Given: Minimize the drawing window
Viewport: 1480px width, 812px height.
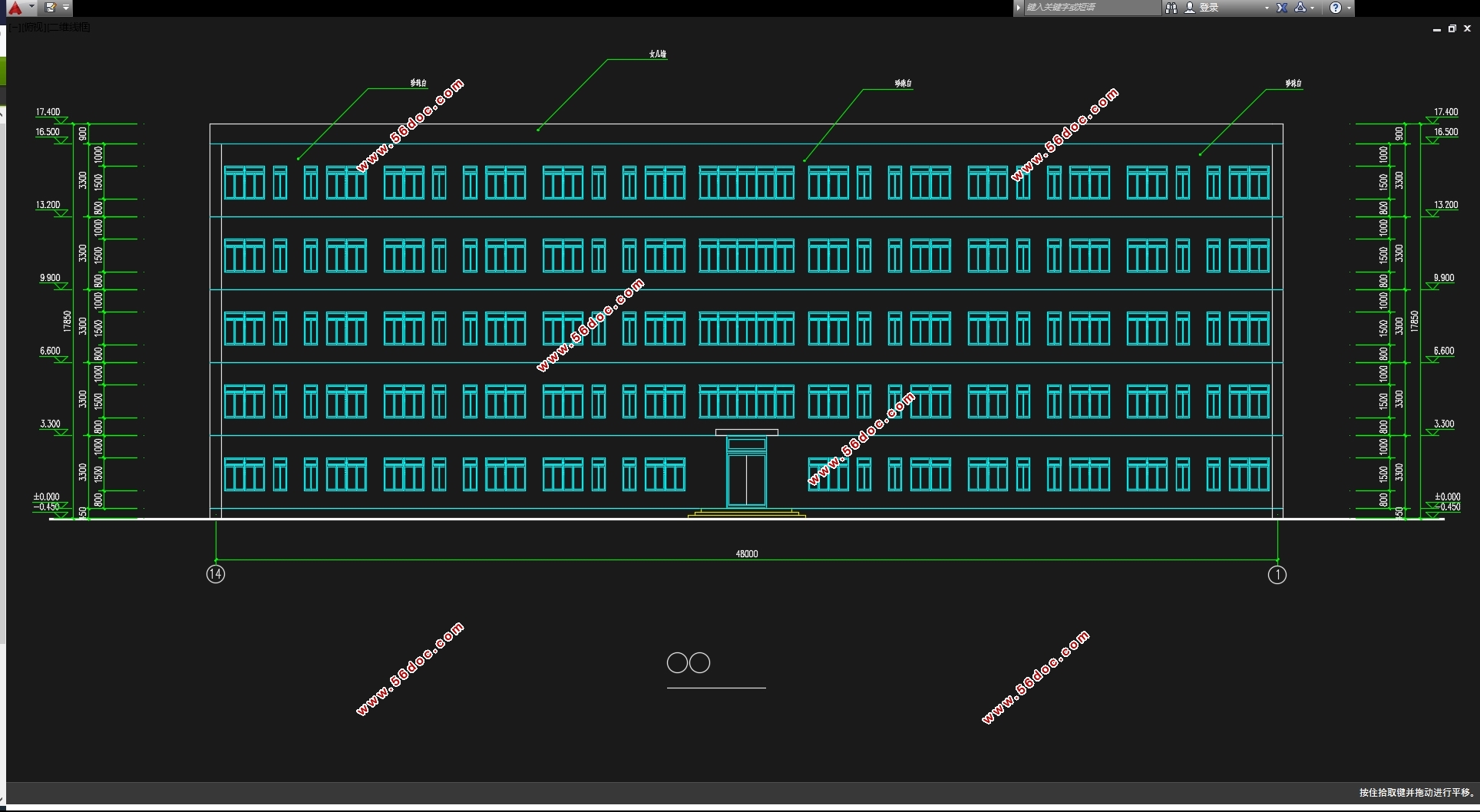Looking at the screenshot, I should coord(1436,29).
